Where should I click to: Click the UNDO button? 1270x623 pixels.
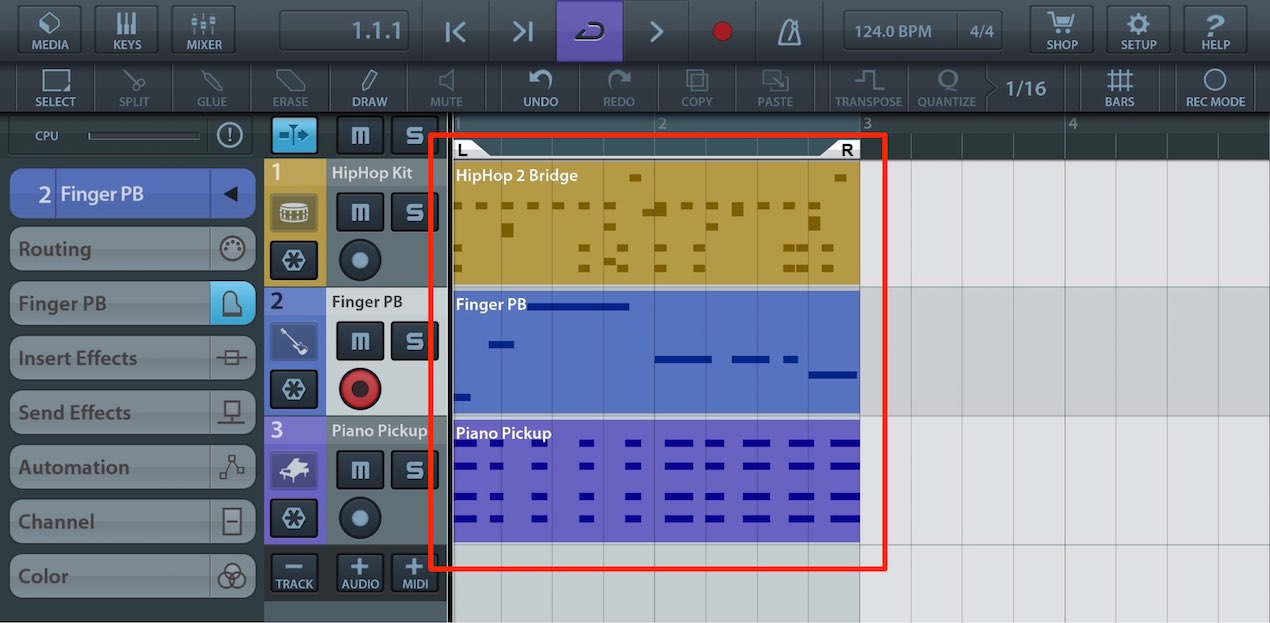coord(540,88)
